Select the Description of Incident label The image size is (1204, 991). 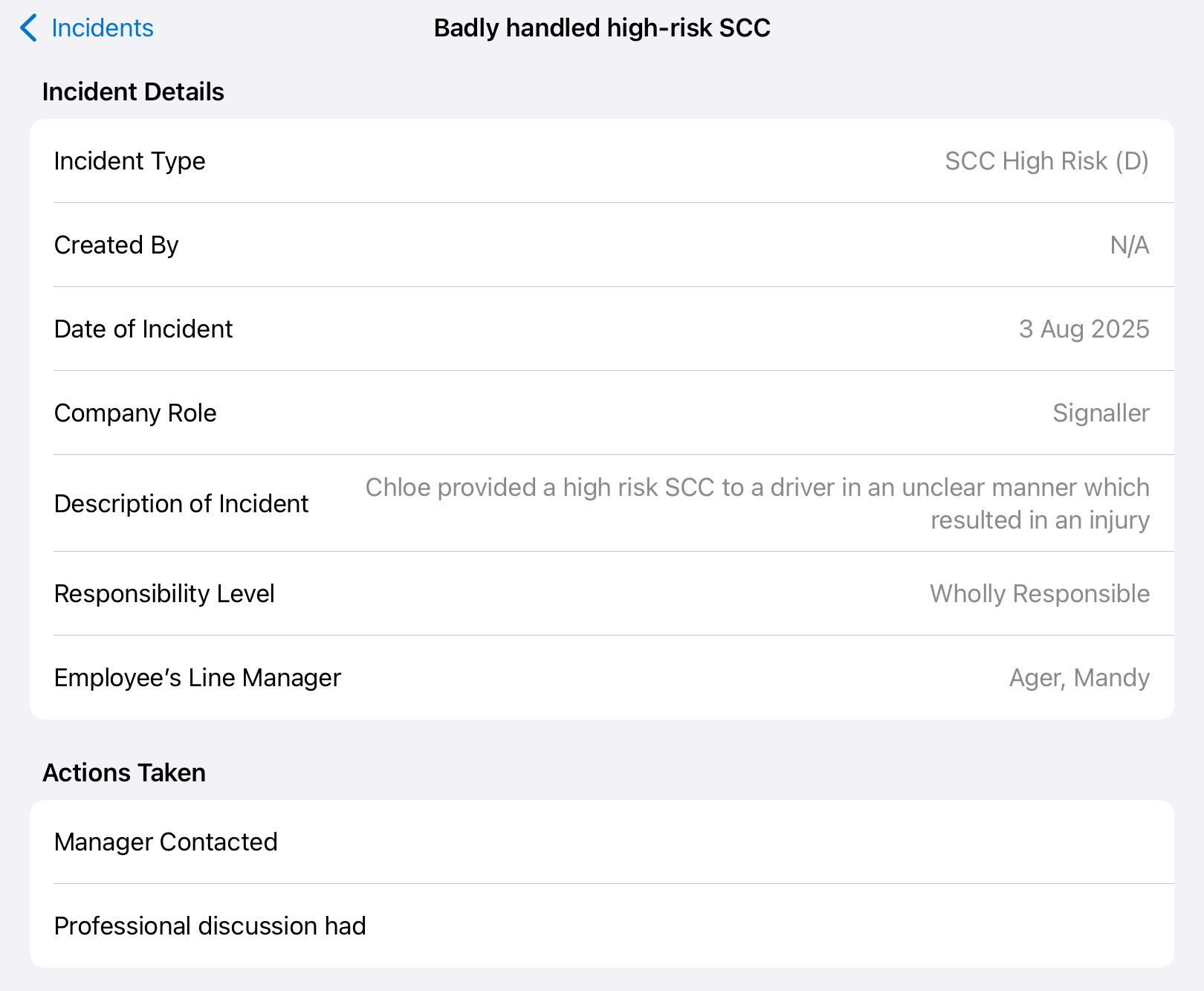pos(181,503)
